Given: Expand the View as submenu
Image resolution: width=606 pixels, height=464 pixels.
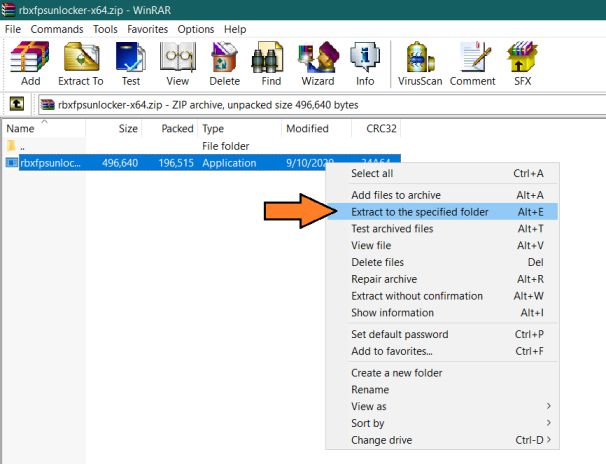Looking at the screenshot, I should (451, 406).
